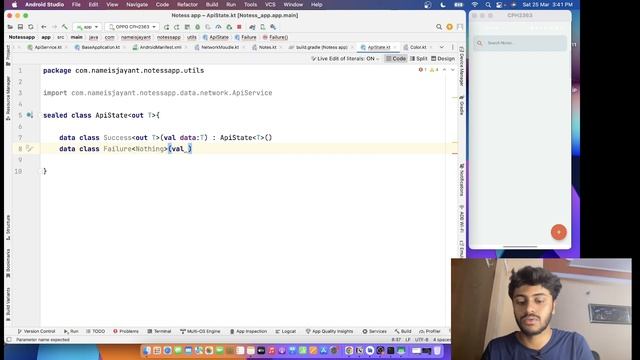Click the macOS Wi-Fi menu bar icon

click(x=474, y=4)
